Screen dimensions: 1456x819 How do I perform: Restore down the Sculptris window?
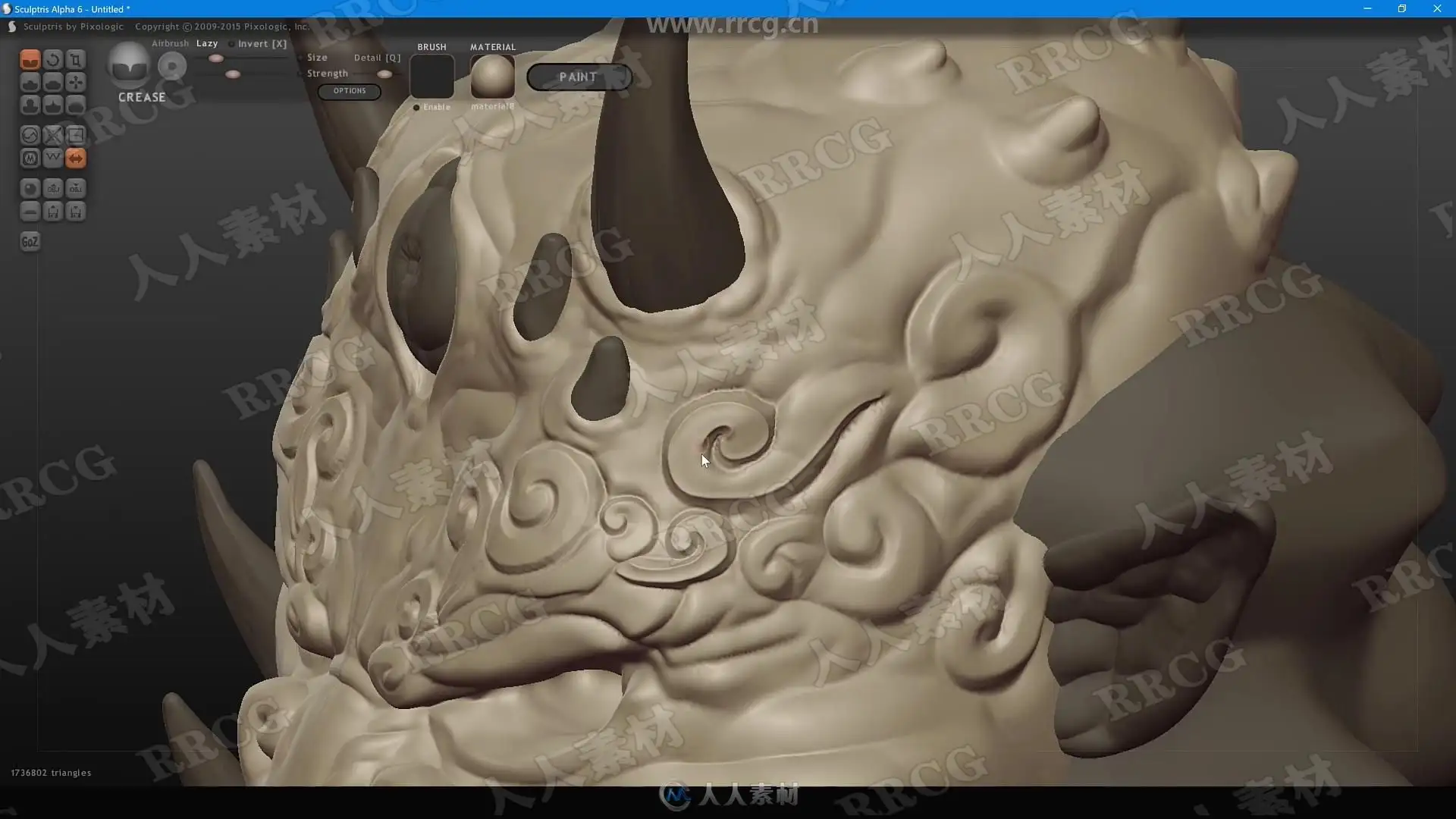tap(1402, 8)
